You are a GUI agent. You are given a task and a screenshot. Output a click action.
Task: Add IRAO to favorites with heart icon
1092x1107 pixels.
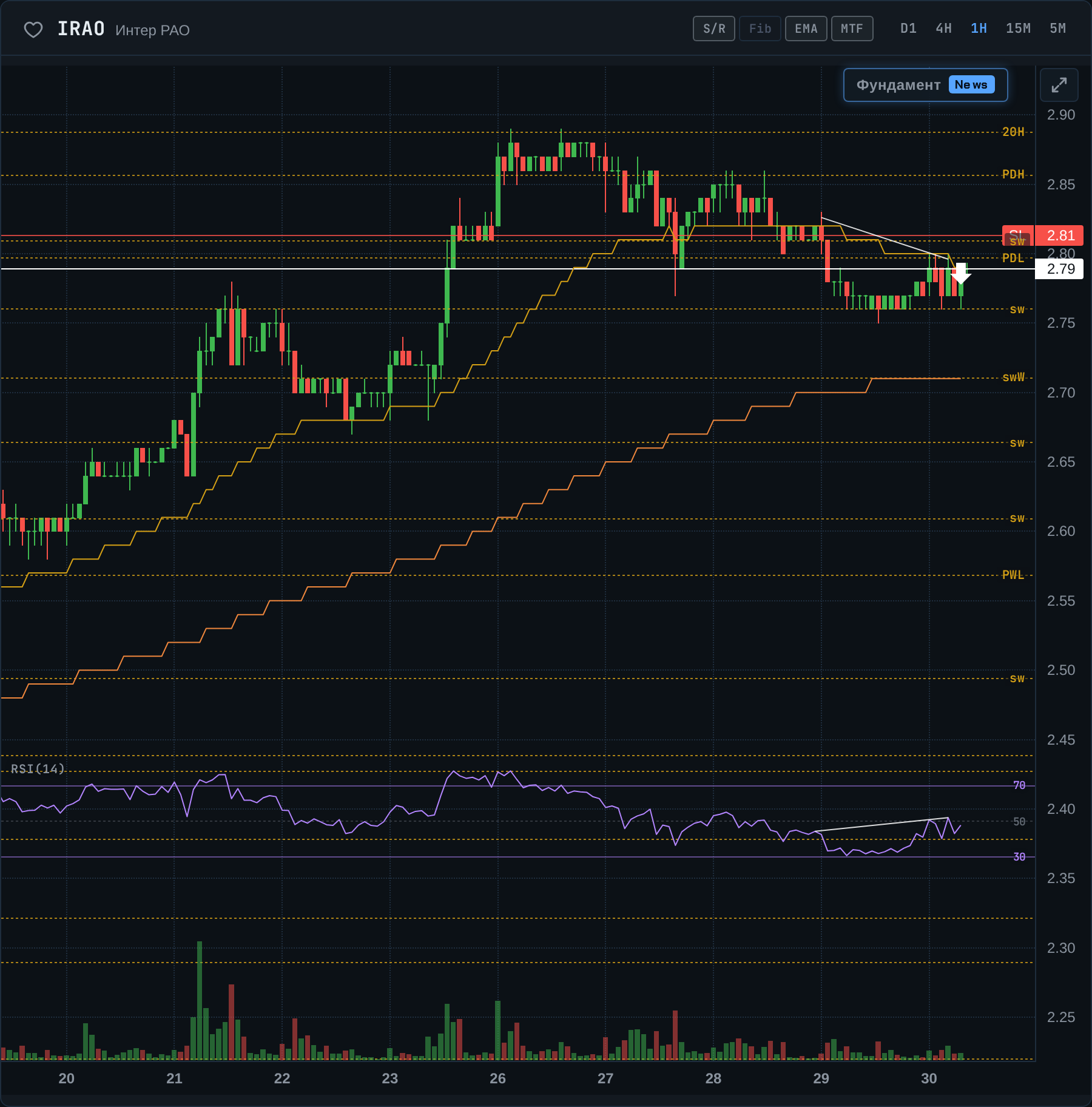coord(33,30)
